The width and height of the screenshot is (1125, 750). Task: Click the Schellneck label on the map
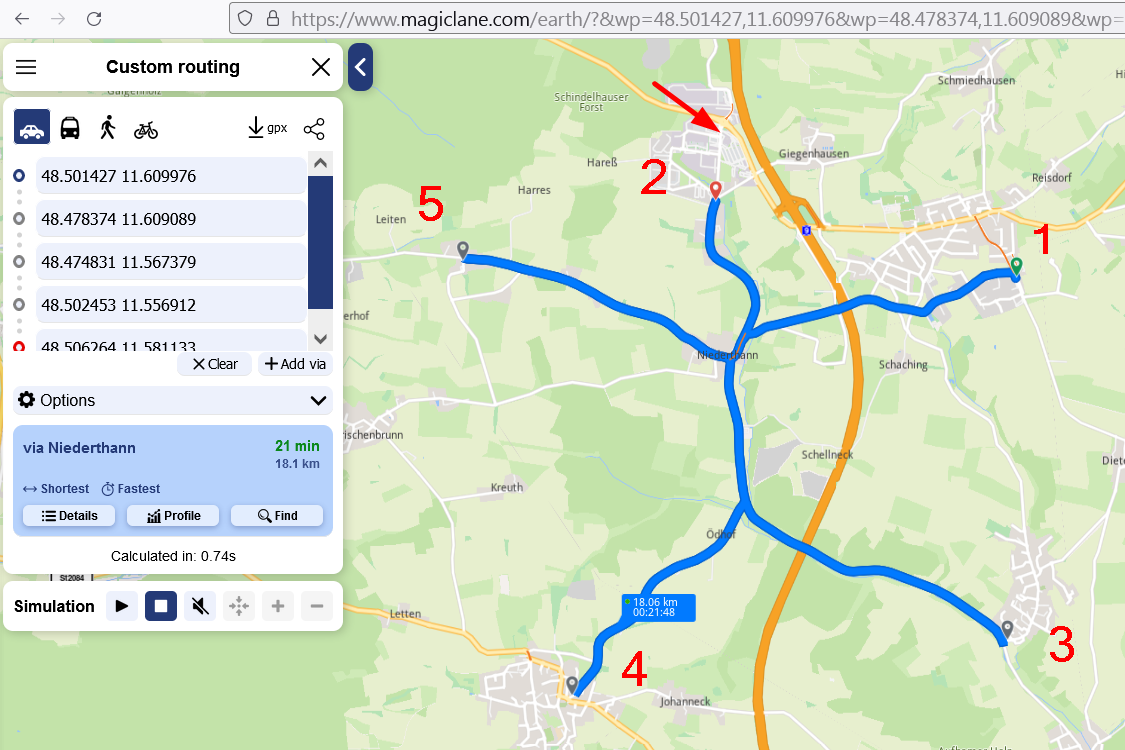827,454
